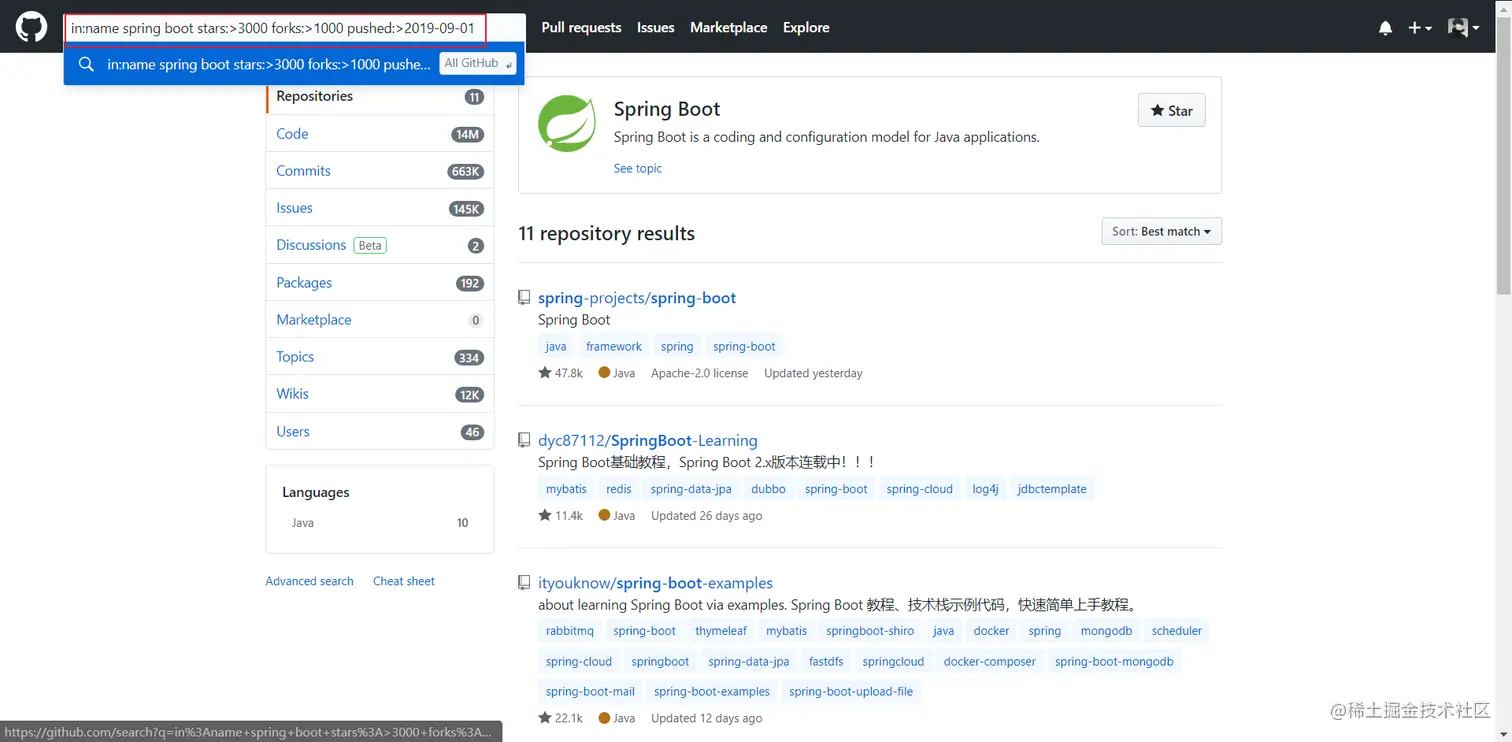Click the docker-composer topic tag
This screenshot has width=1512, height=742.
click(990, 662)
